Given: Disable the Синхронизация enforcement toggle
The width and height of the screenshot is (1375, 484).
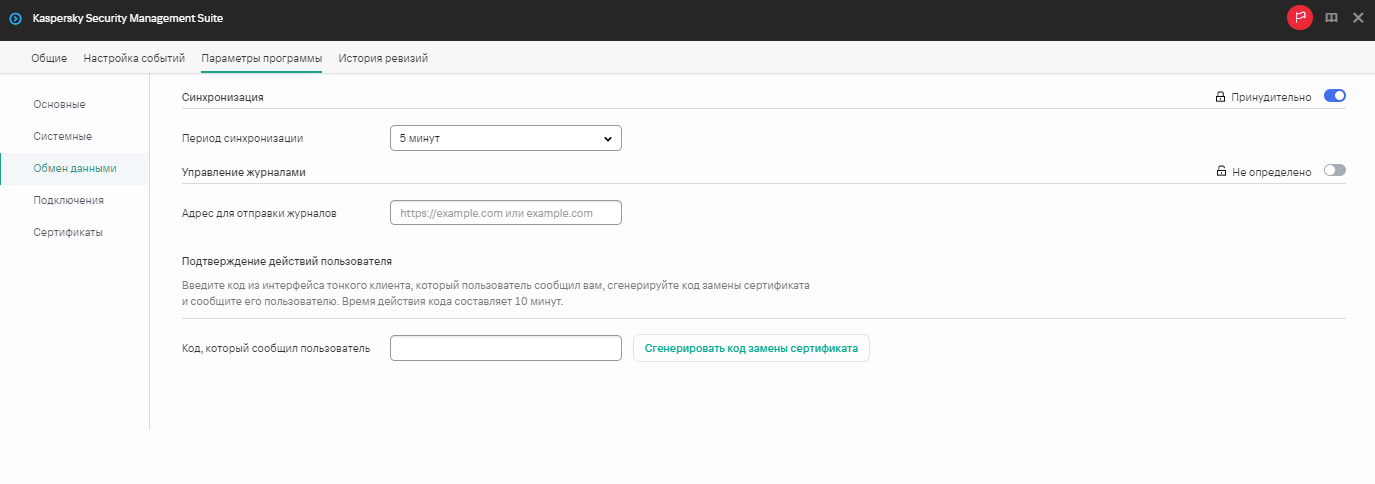Looking at the screenshot, I should [1334, 96].
